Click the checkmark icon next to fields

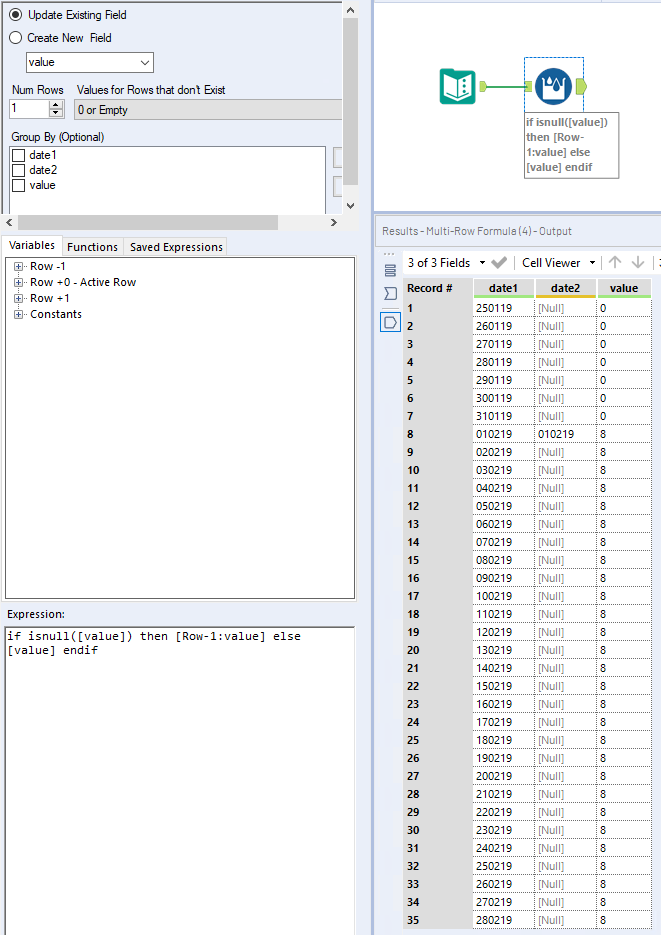[499, 262]
